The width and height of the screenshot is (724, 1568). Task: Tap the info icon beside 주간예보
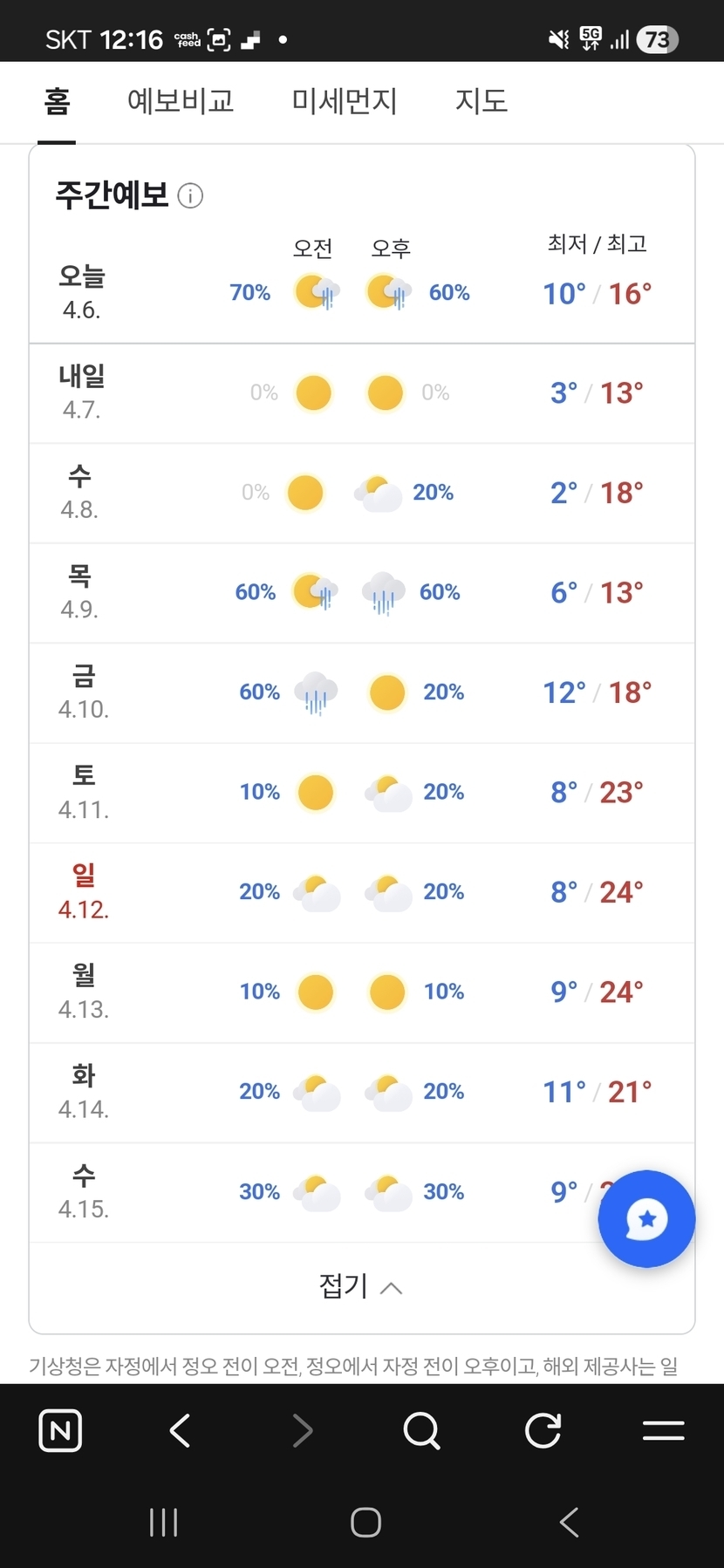point(190,195)
